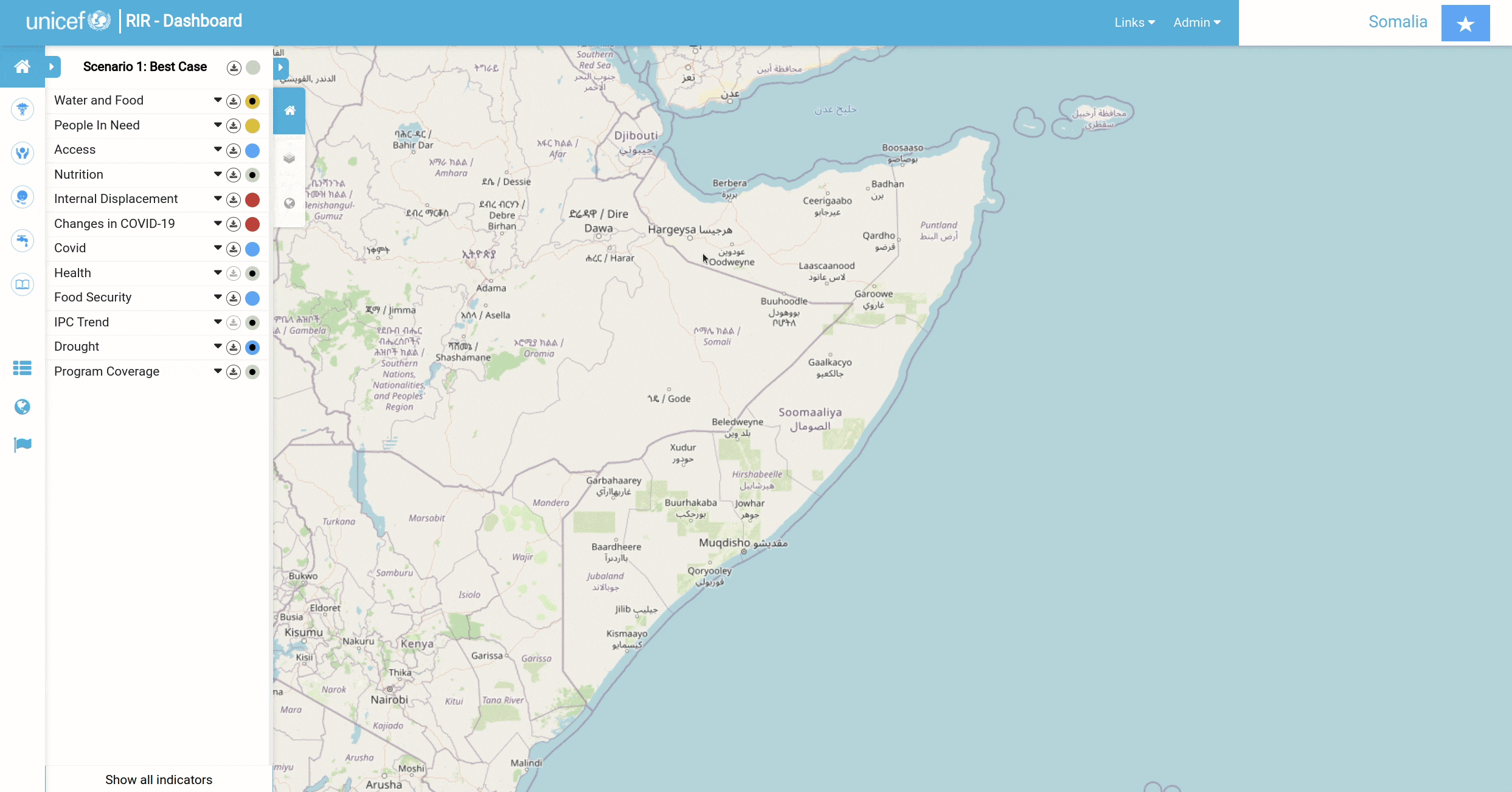Image resolution: width=1512 pixels, height=792 pixels.
Task: Expand the Water and Food indicator group
Action: pos(217,100)
